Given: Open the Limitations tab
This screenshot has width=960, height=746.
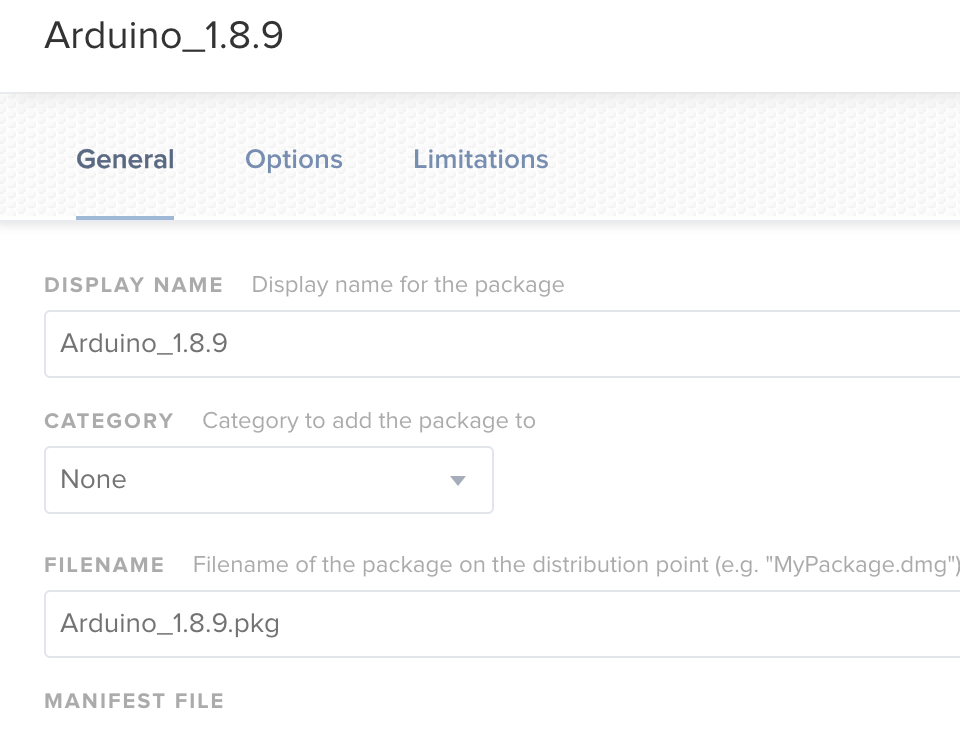Looking at the screenshot, I should pyautogui.click(x=481, y=159).
